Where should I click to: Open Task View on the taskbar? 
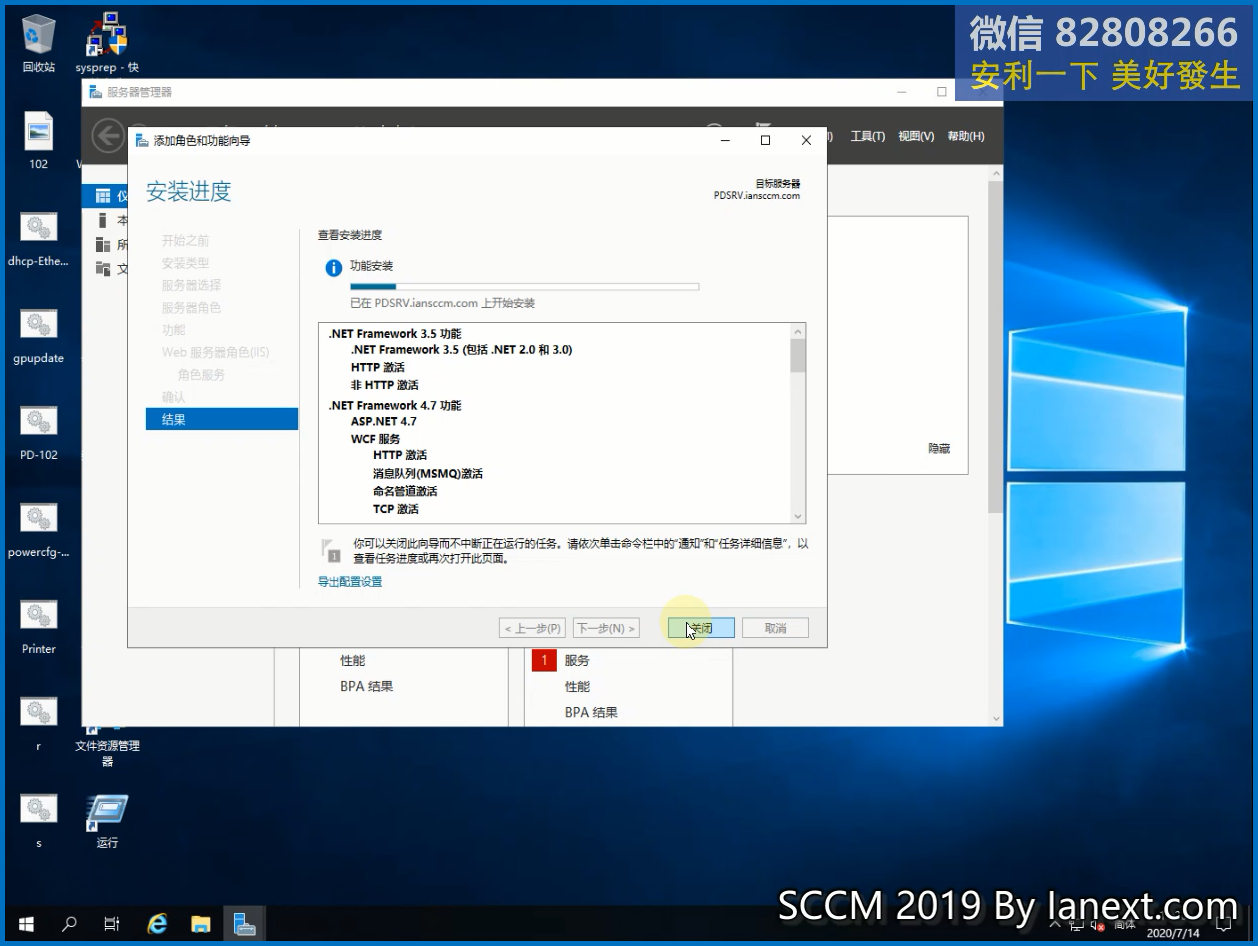pos(112,924)
